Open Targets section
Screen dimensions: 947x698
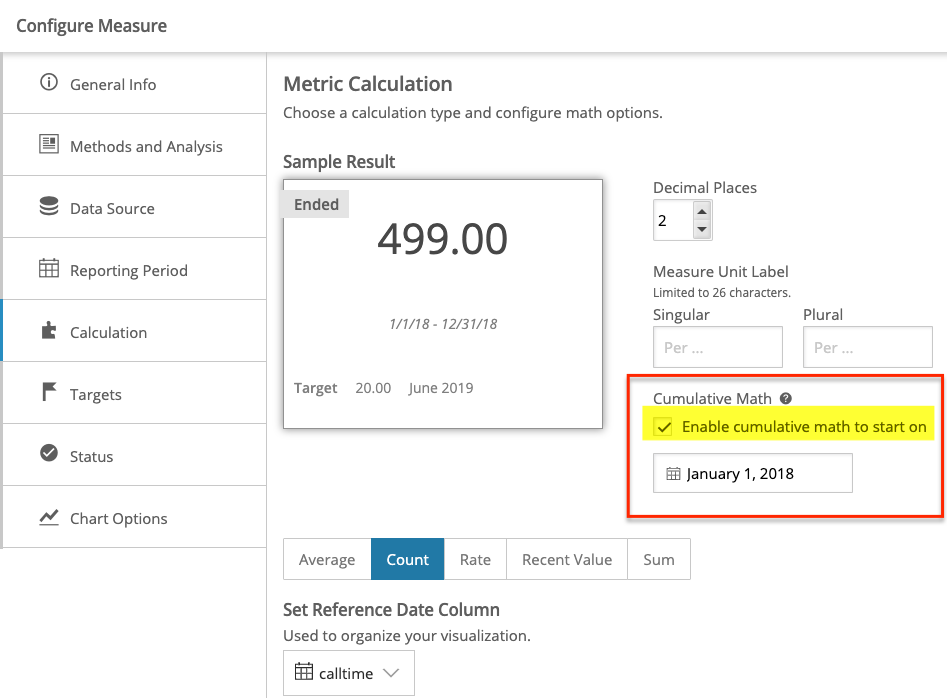click(135, 393)
